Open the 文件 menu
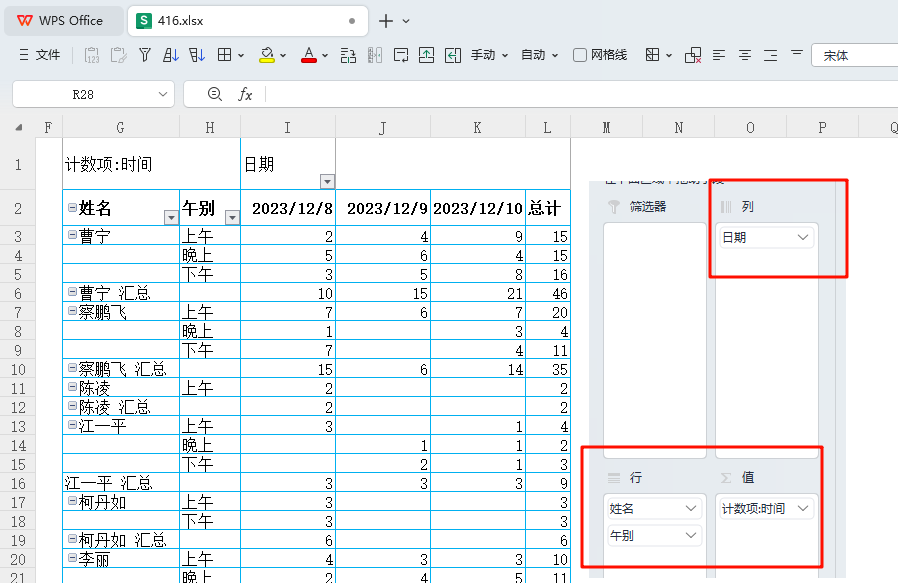This screenshot has height=583, width=898. point(40,55)
